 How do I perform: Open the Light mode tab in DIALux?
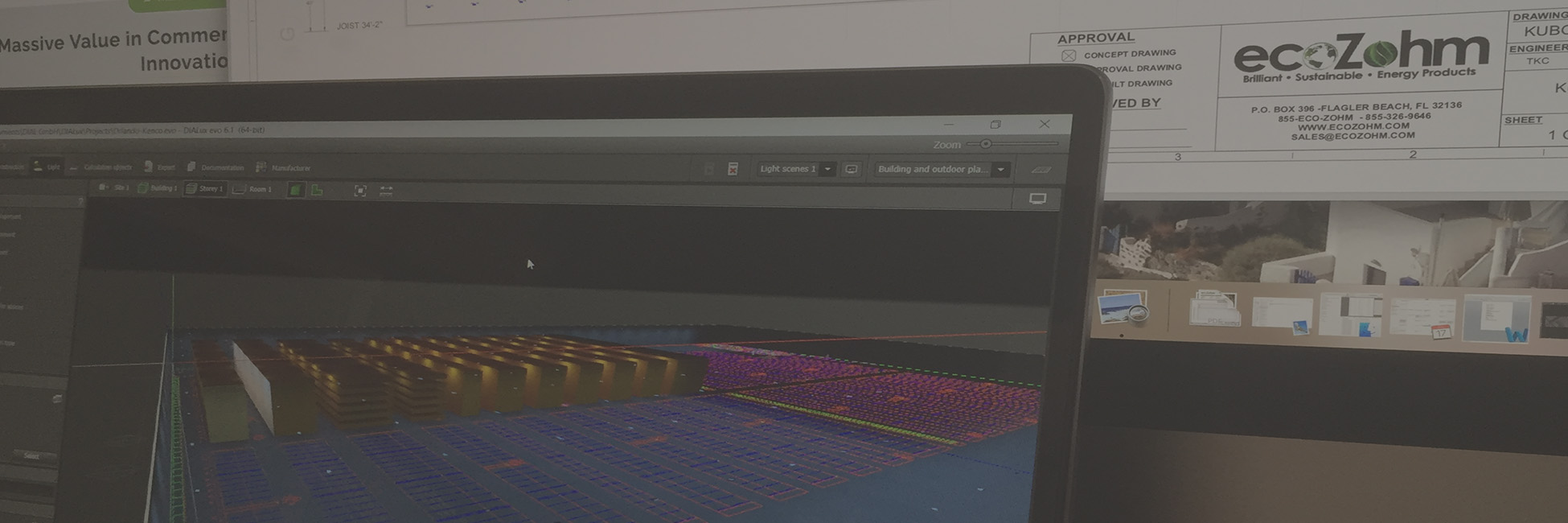click(46, 167)
